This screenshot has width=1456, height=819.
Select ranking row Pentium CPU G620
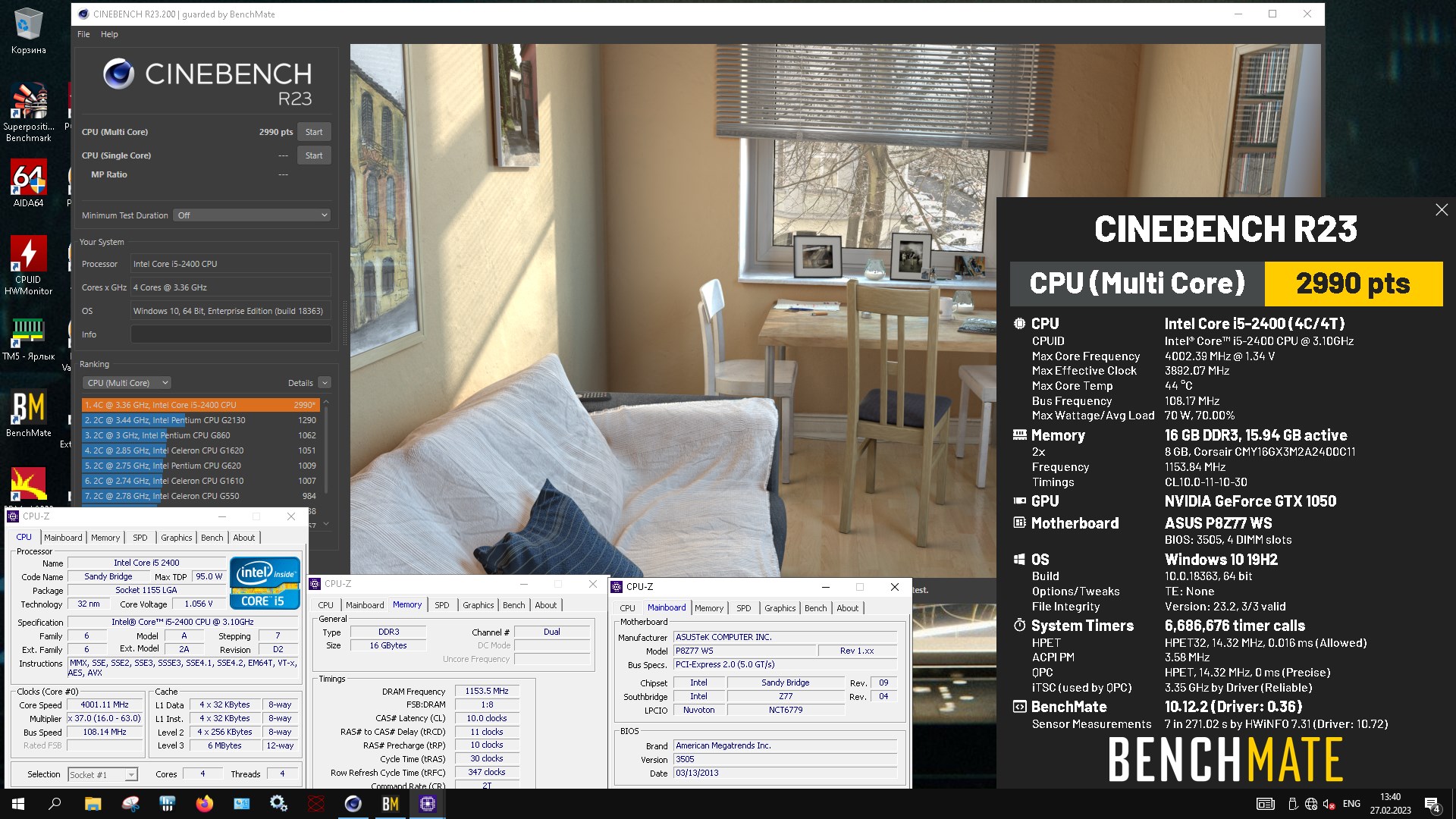click(200, 466)
